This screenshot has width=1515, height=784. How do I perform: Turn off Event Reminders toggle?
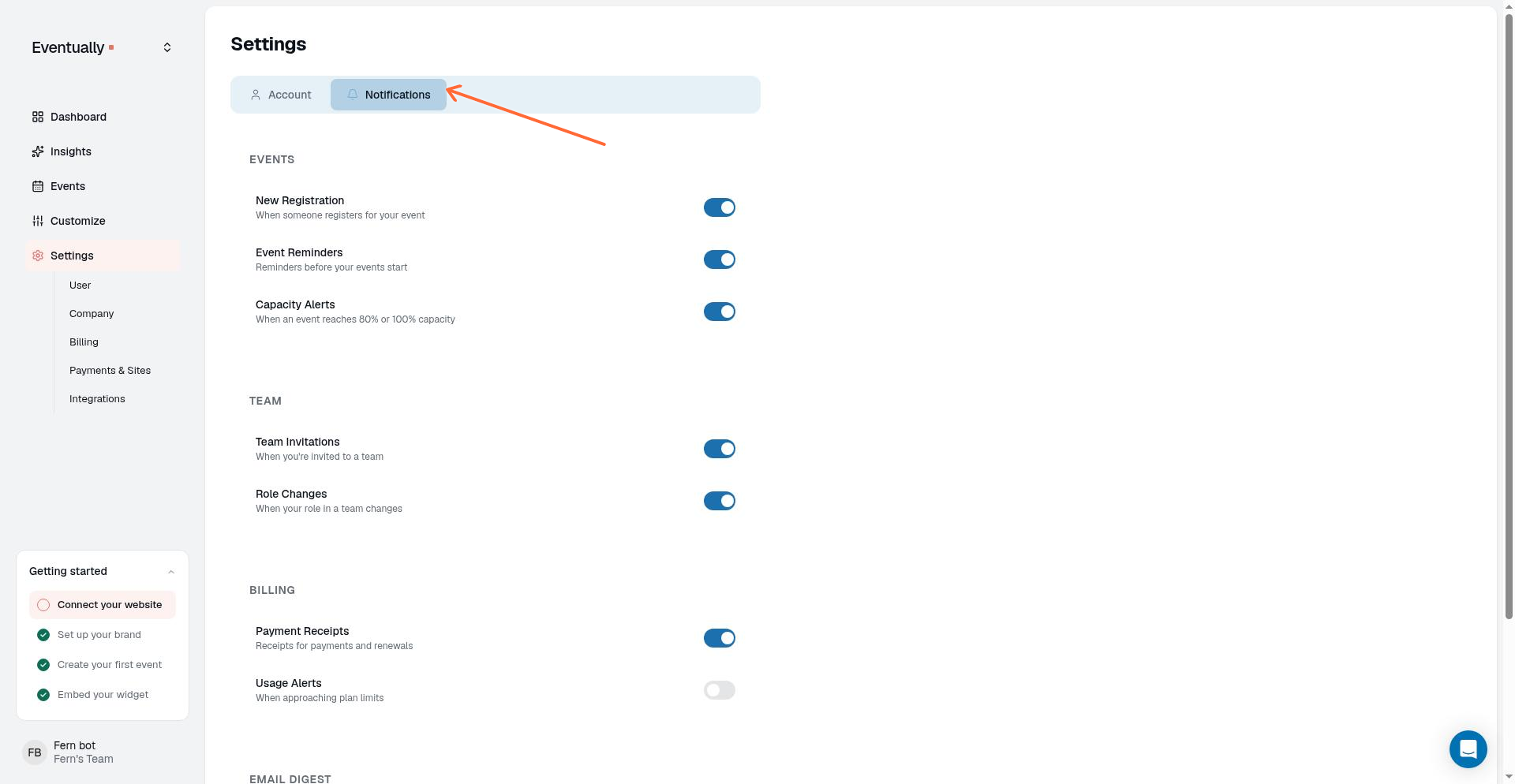tap(720, 259)
